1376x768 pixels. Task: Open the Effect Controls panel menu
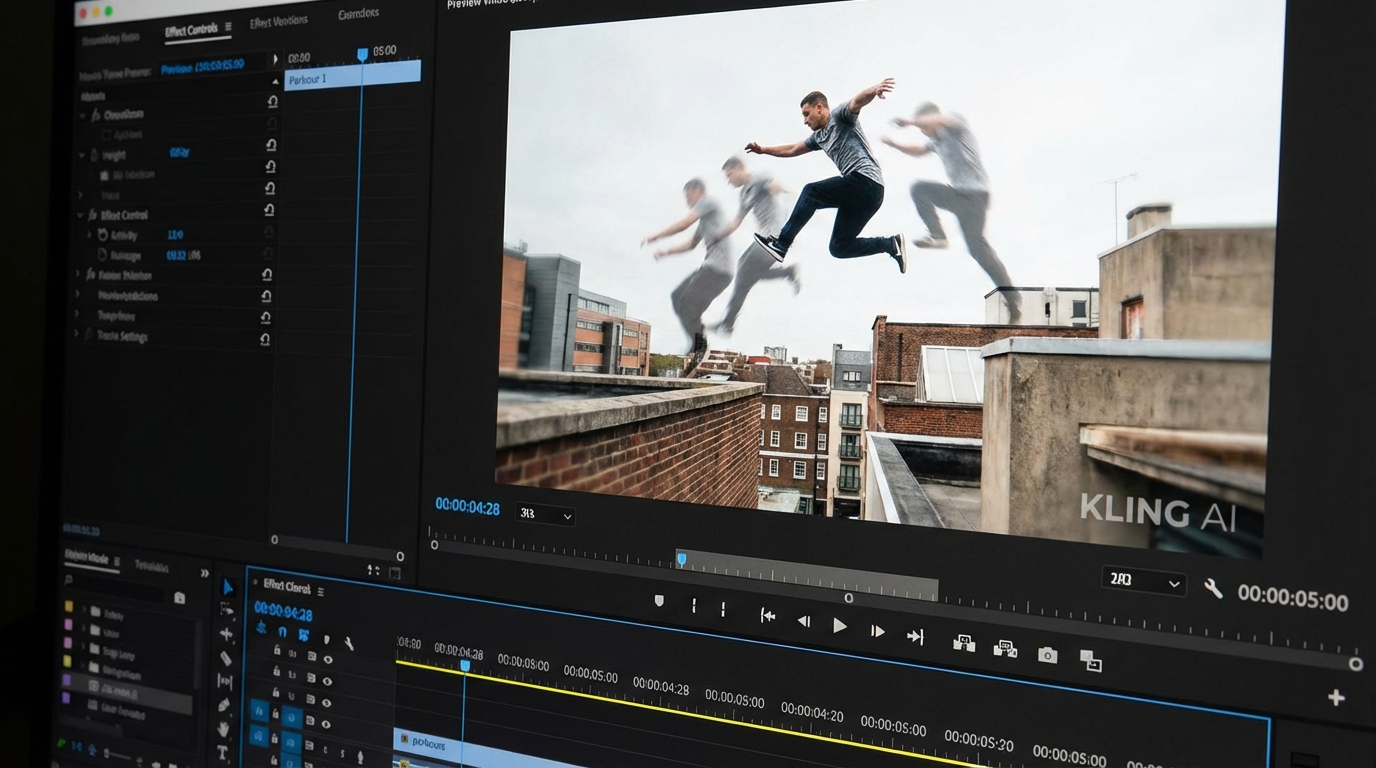click(228, 27)
